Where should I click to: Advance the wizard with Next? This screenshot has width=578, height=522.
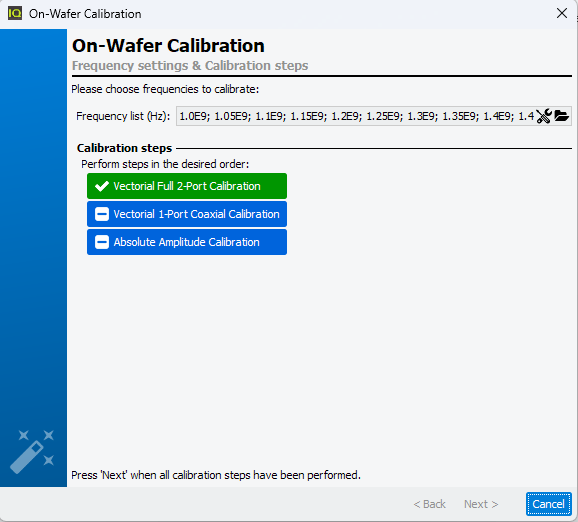tap(481, 504)
